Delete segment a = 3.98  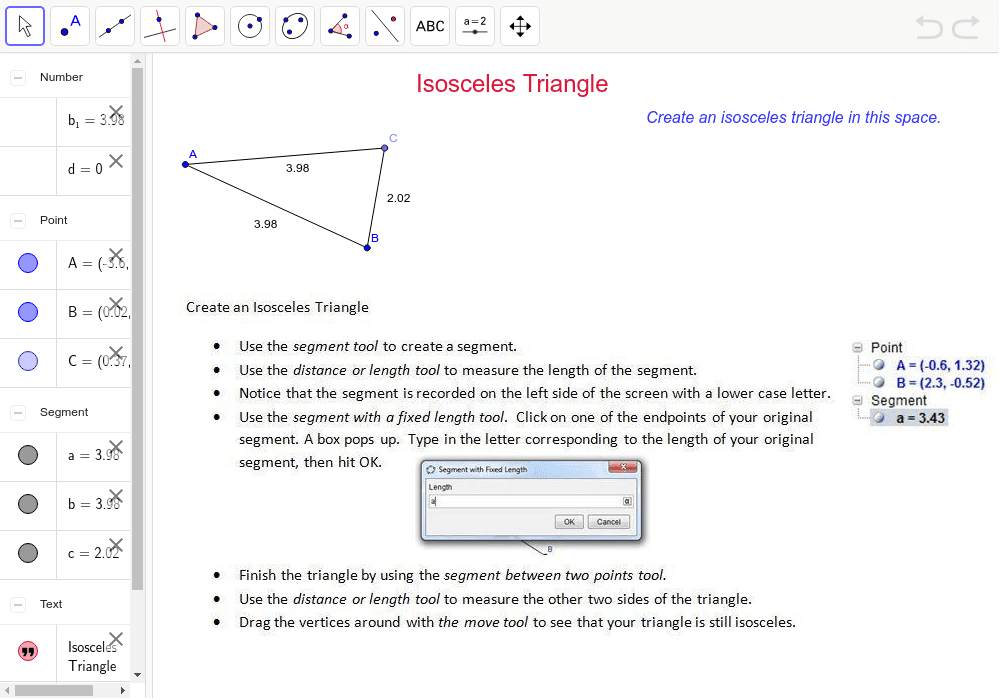tap(116, 447)
